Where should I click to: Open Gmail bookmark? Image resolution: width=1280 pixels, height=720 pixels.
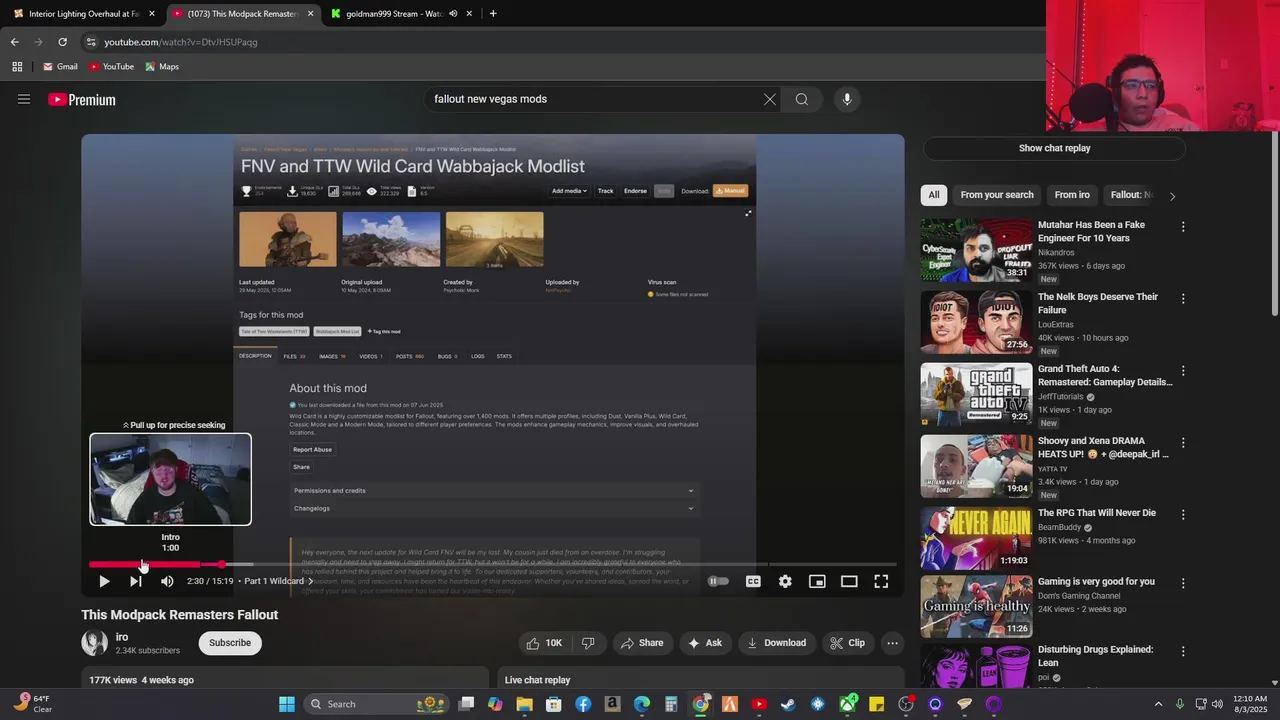[x=60, y=67]
